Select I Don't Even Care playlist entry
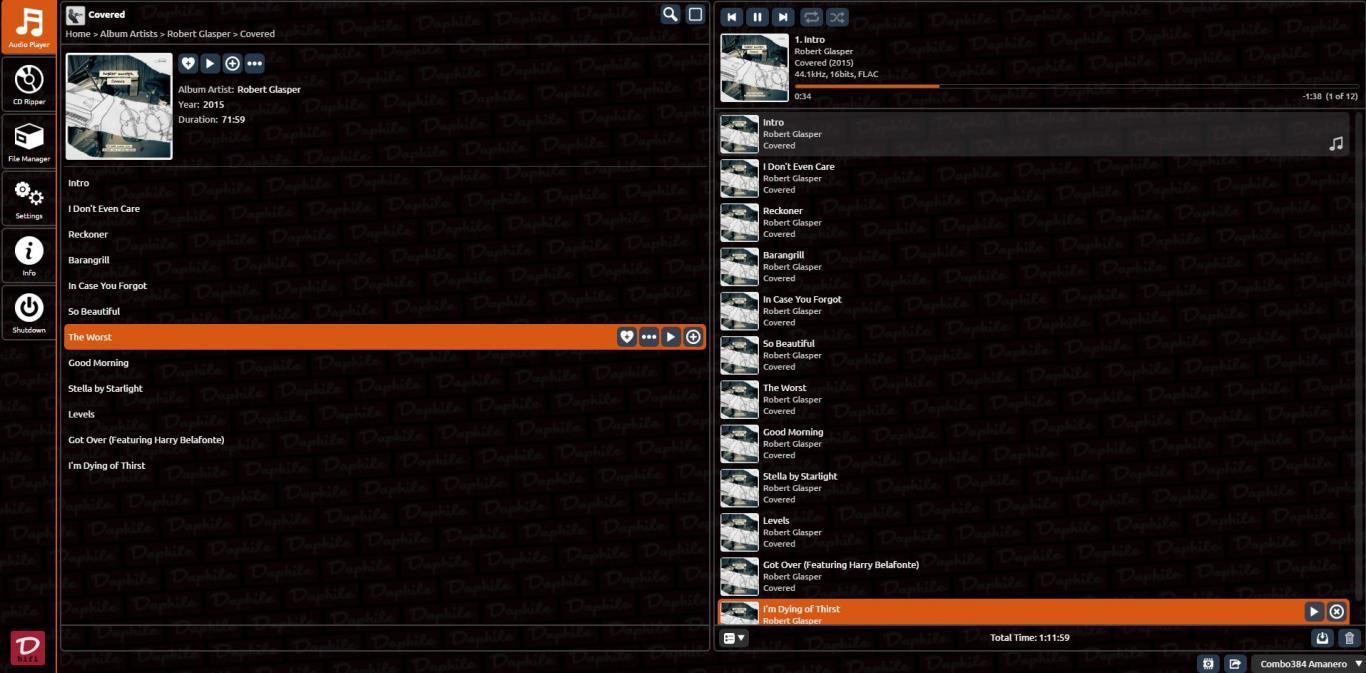 click(1035, 178)
